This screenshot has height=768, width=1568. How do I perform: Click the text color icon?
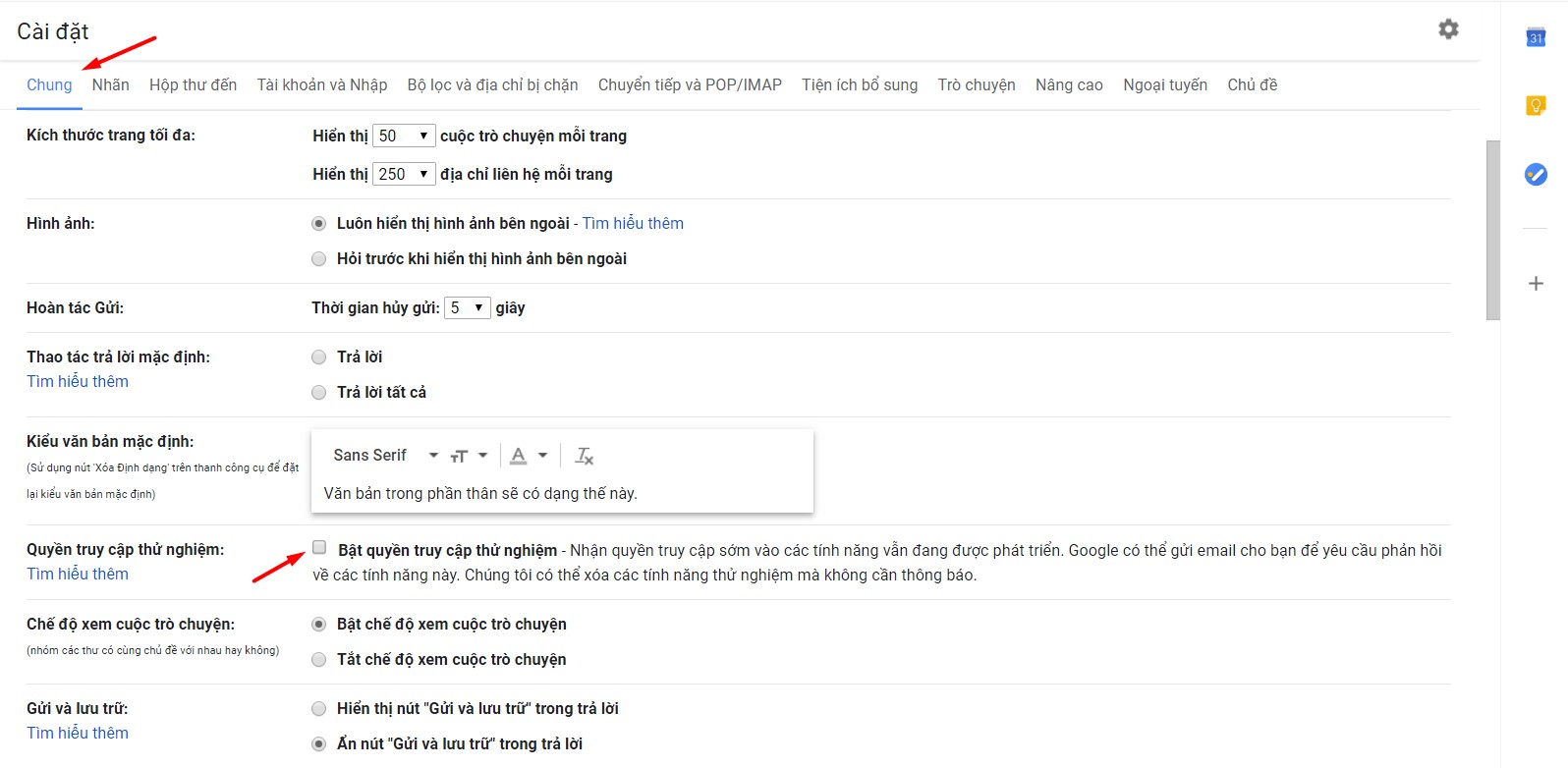519,456
